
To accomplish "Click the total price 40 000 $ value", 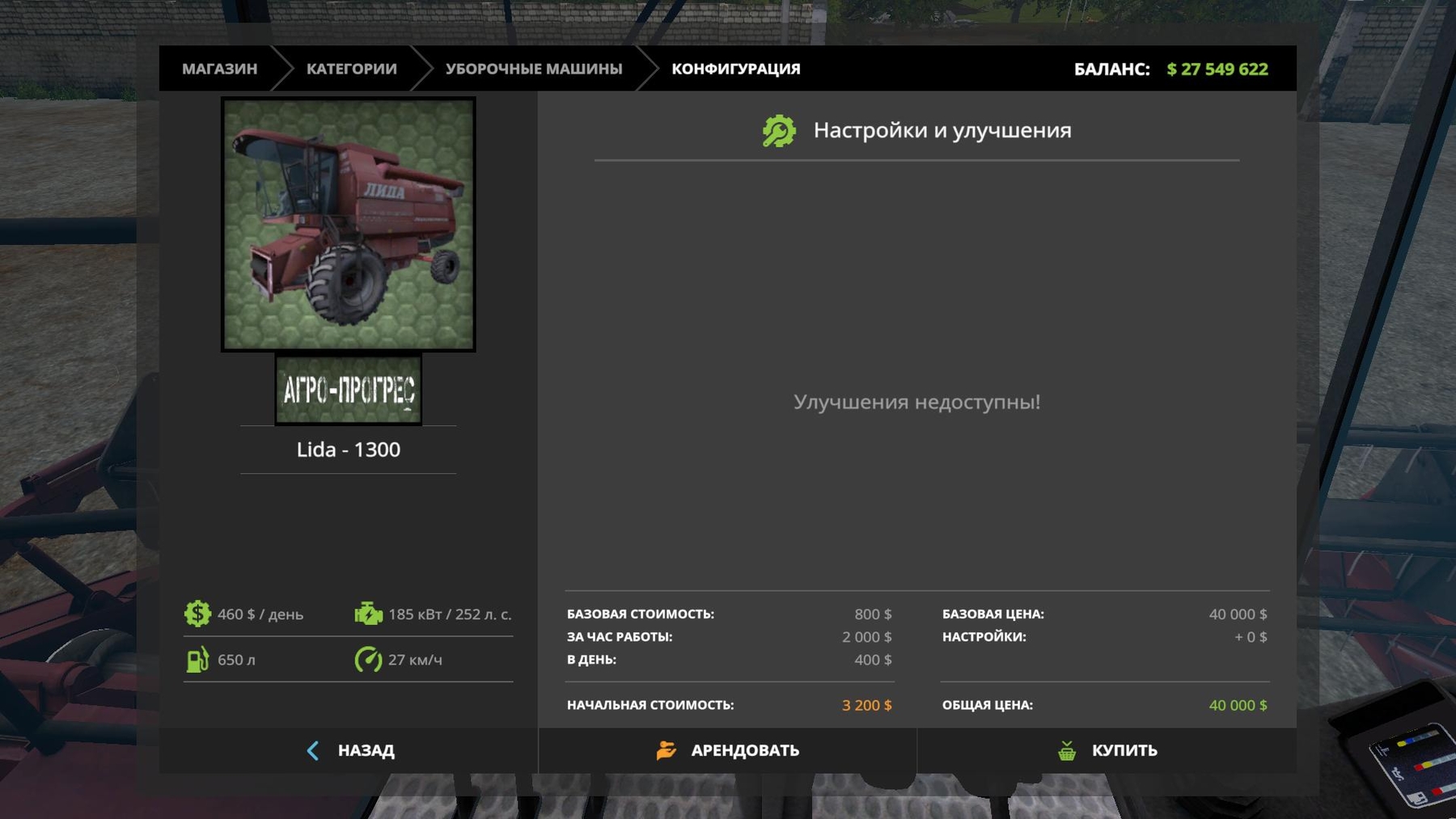I will coord(1237,705).
